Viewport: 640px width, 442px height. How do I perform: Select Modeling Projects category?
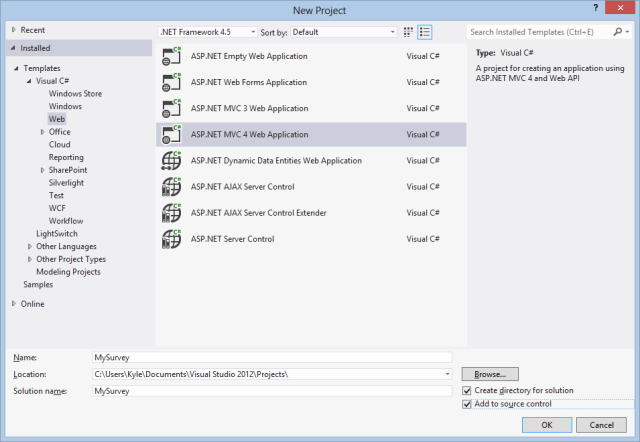click(x=68, y=272)
